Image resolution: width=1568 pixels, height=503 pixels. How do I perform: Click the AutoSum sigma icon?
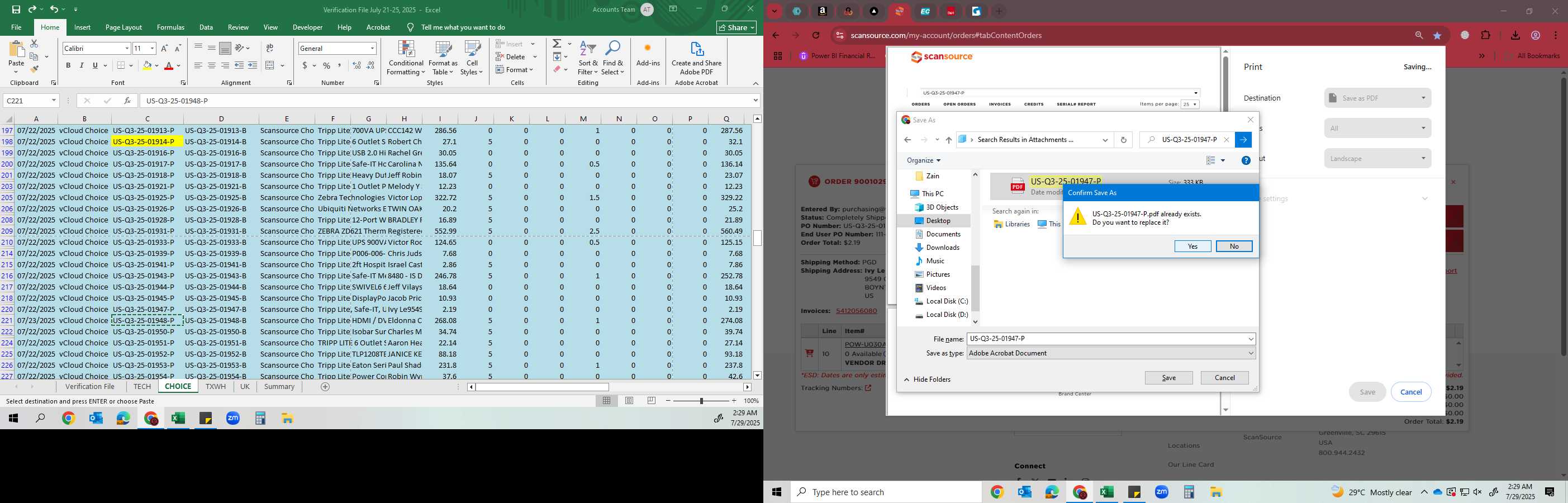557,44
